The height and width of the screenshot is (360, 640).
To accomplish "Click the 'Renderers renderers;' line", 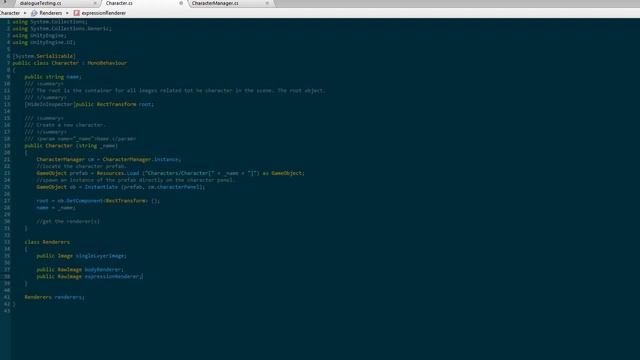I will 55,297.
